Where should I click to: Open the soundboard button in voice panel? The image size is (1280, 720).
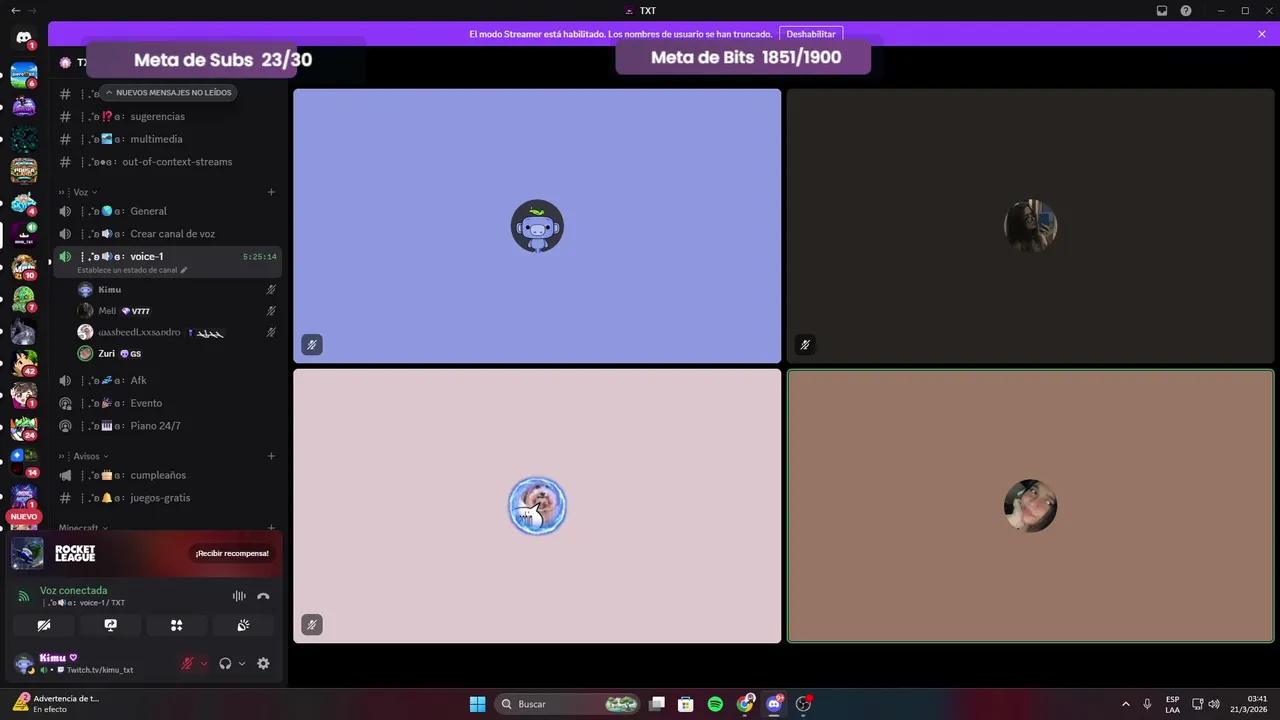click(243, 625)
